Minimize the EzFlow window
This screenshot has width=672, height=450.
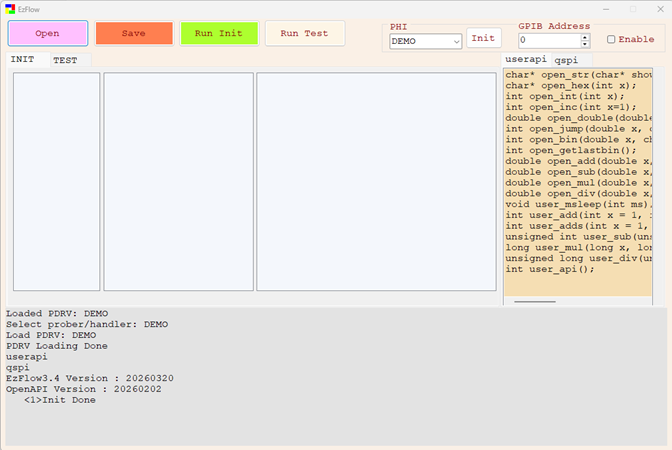tap(606, 9)
